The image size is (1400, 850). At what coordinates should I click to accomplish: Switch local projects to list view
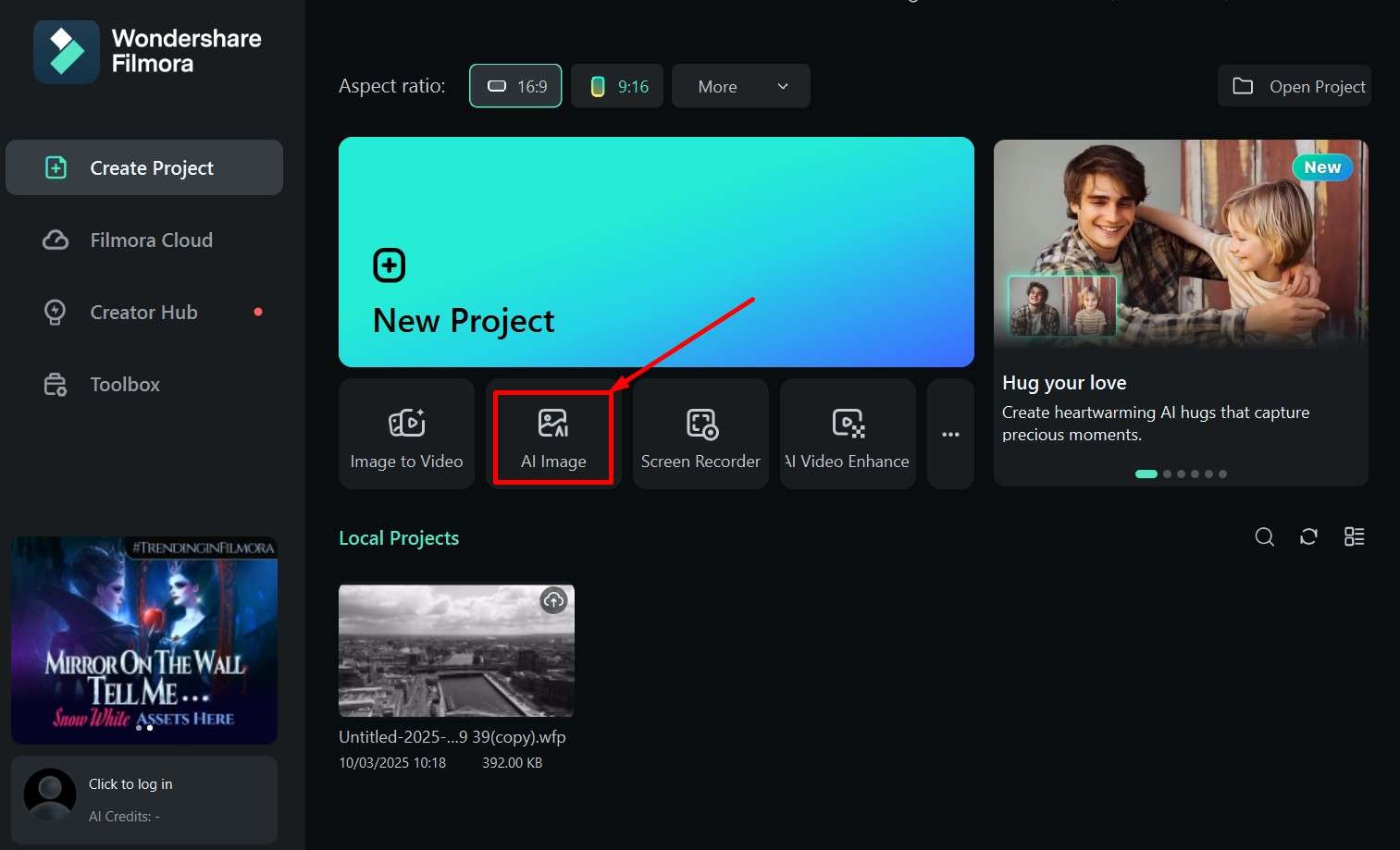pyautogui.click(x=1354, y=537)
